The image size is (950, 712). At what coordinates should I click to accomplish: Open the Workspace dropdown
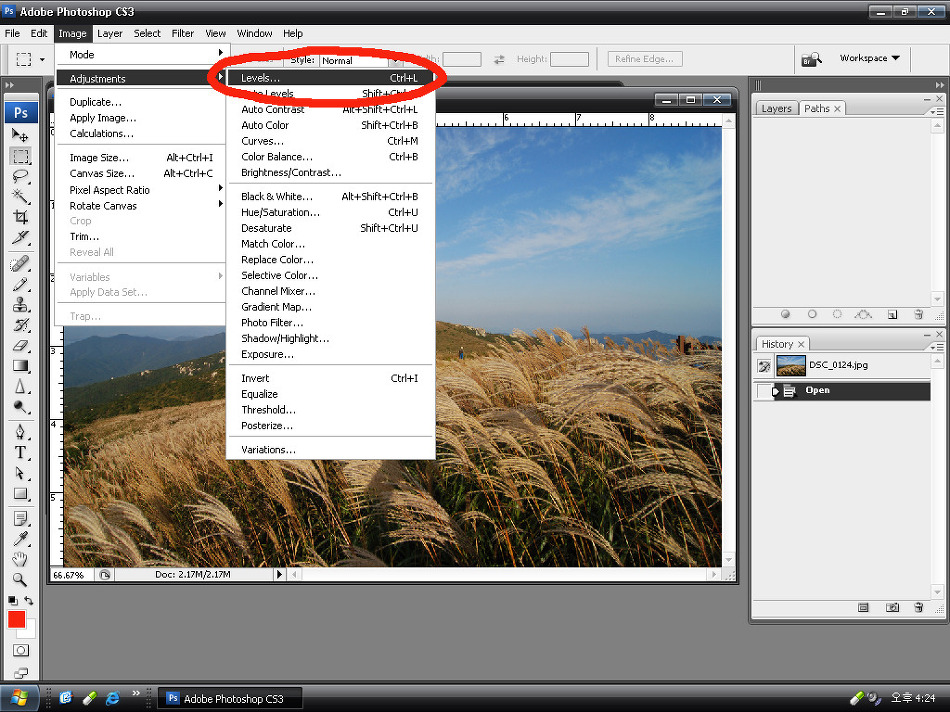[x=869, y=58]
